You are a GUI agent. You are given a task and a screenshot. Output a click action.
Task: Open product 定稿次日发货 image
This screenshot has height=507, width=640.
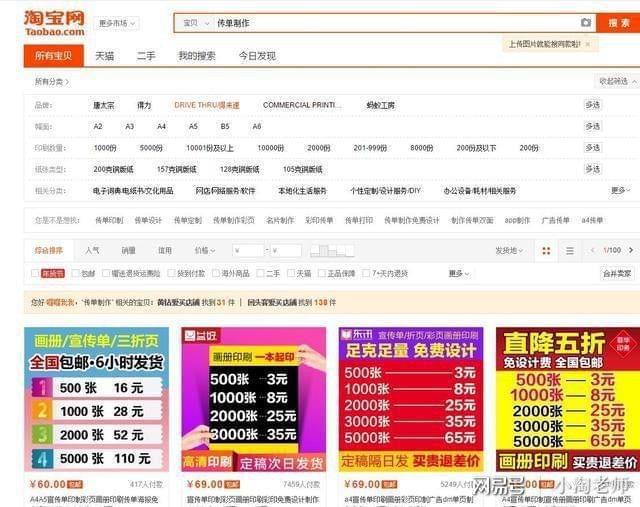[253, 399]
